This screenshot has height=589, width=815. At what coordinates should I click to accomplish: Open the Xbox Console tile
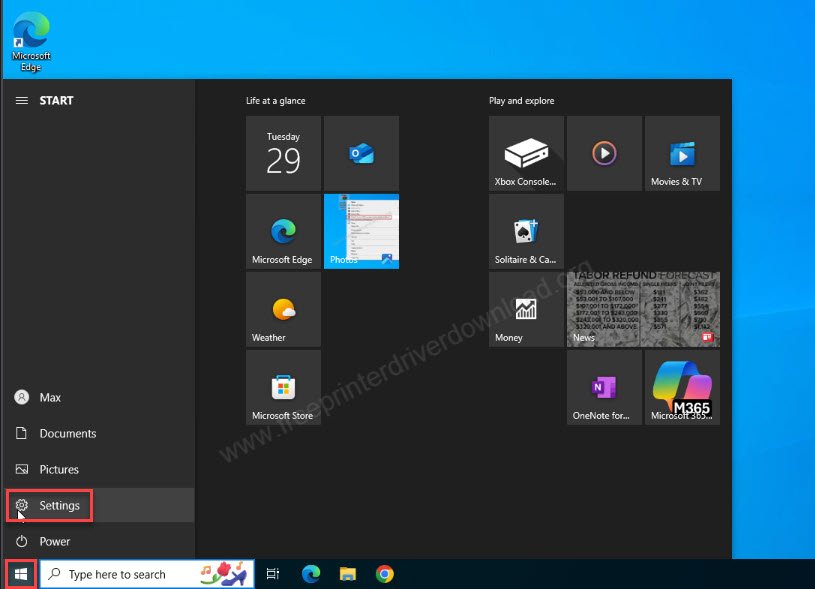pos(527,153)
